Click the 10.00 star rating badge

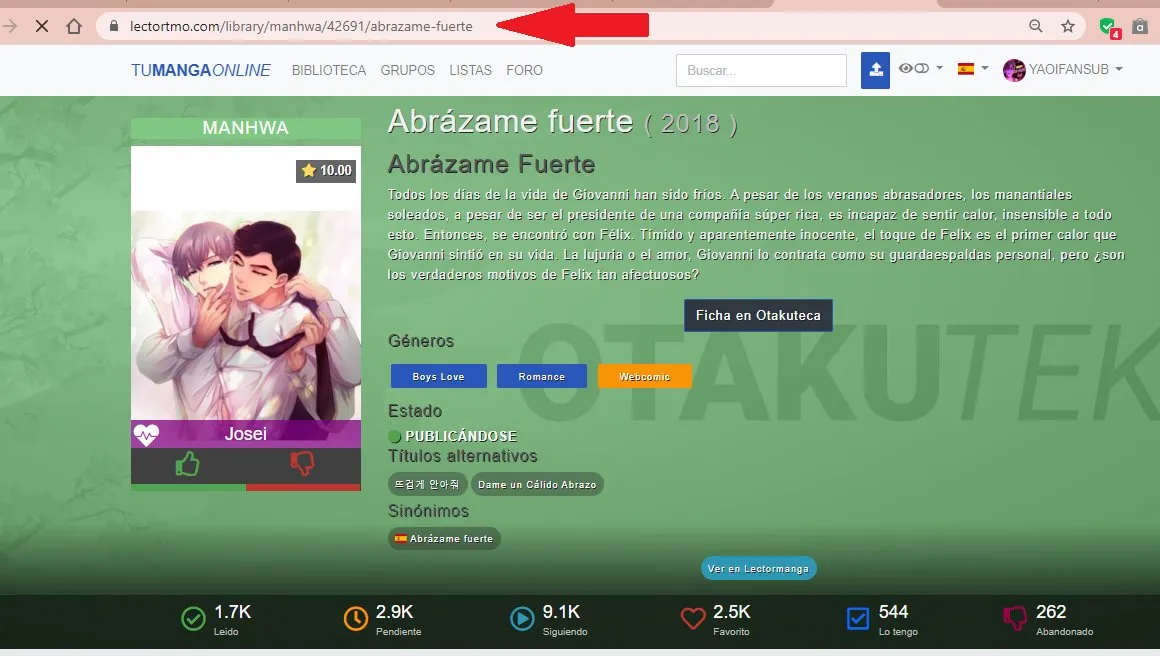pos(326,171)
